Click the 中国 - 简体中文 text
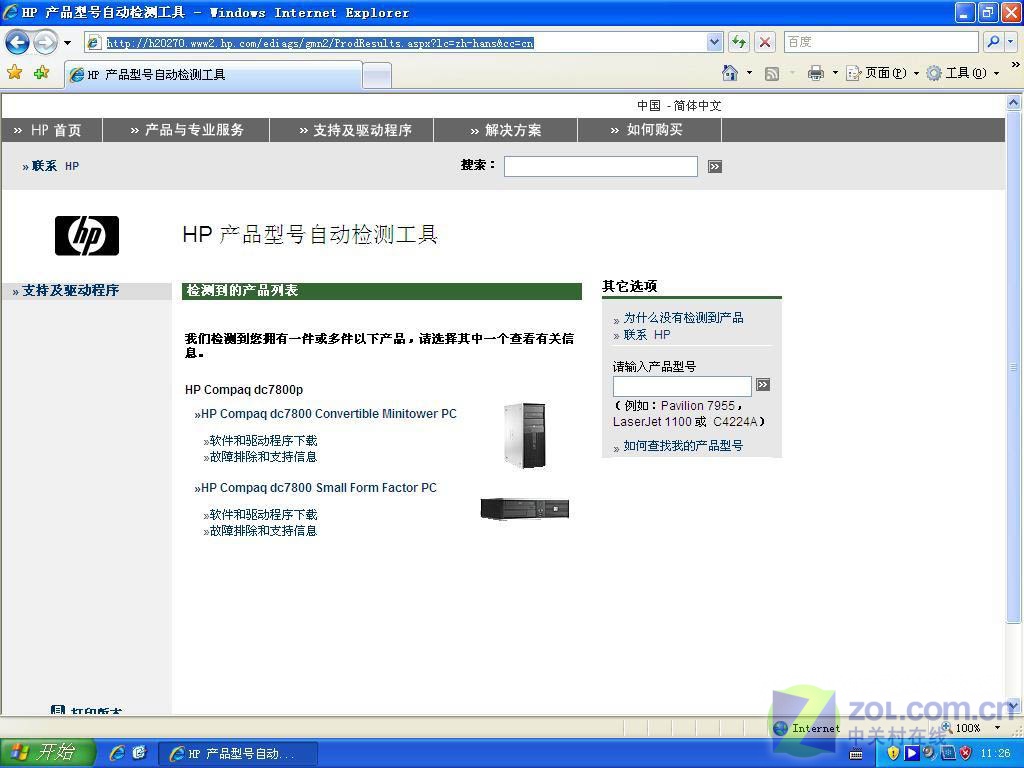This screenshot has width=1024, height=768. pyautogui.click(x=679, y=105)
